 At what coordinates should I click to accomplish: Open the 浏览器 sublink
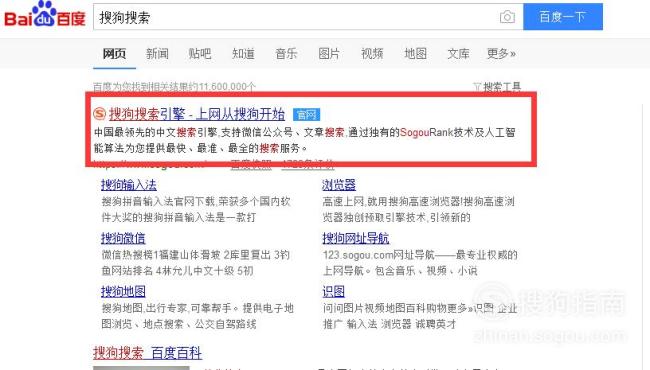[339, 185]
